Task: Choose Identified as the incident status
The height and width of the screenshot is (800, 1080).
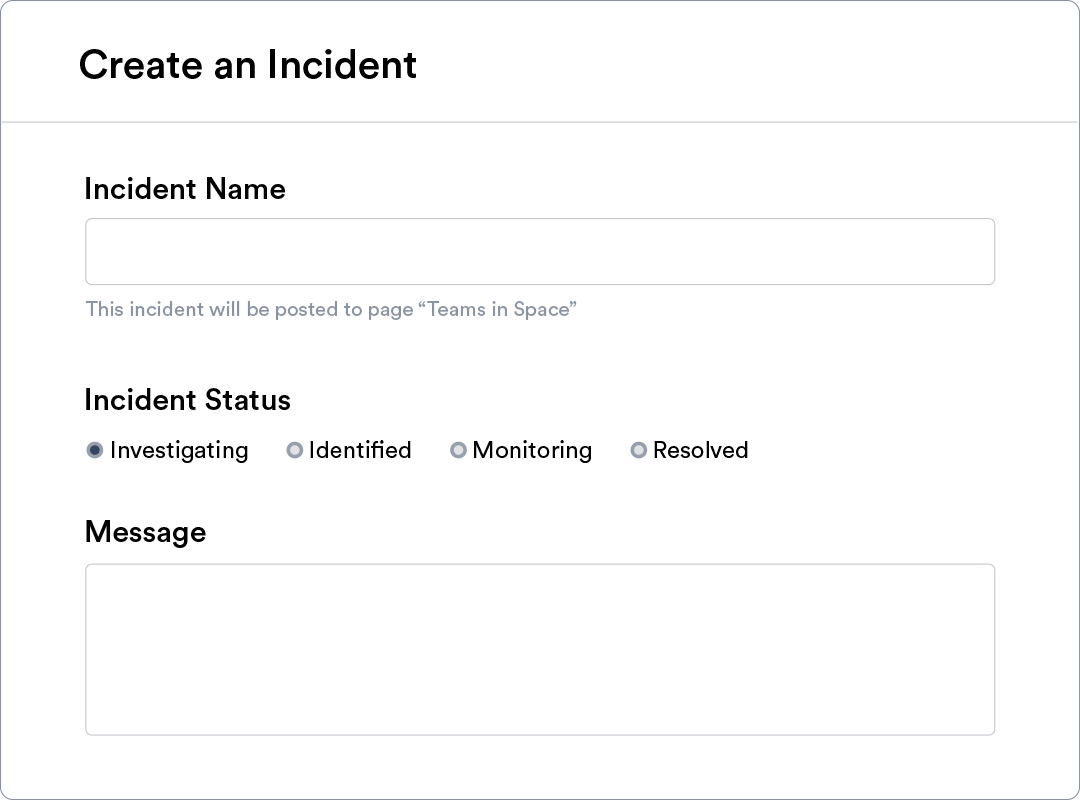Action: tap(295, 450)
